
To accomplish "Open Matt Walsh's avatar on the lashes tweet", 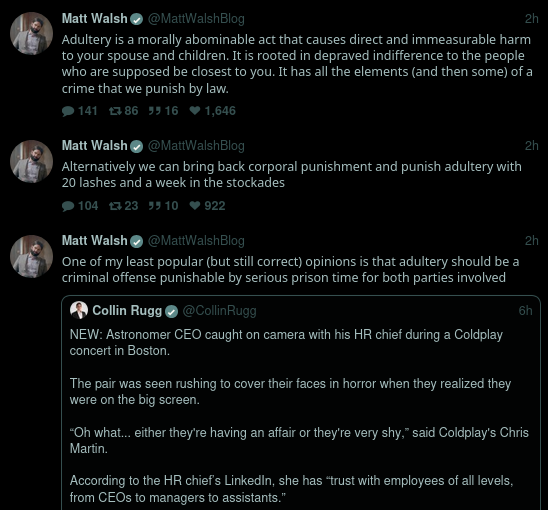I will click(x=31, y=161).
